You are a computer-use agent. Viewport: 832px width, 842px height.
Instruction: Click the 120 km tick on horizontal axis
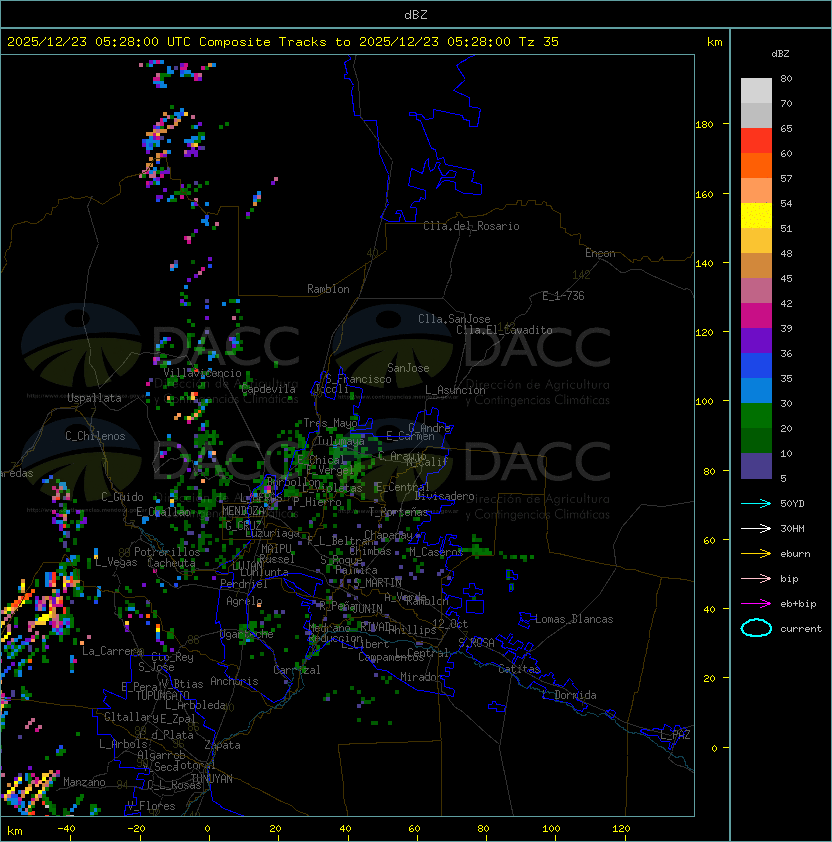pyautogui.click(x=621, y=829)
